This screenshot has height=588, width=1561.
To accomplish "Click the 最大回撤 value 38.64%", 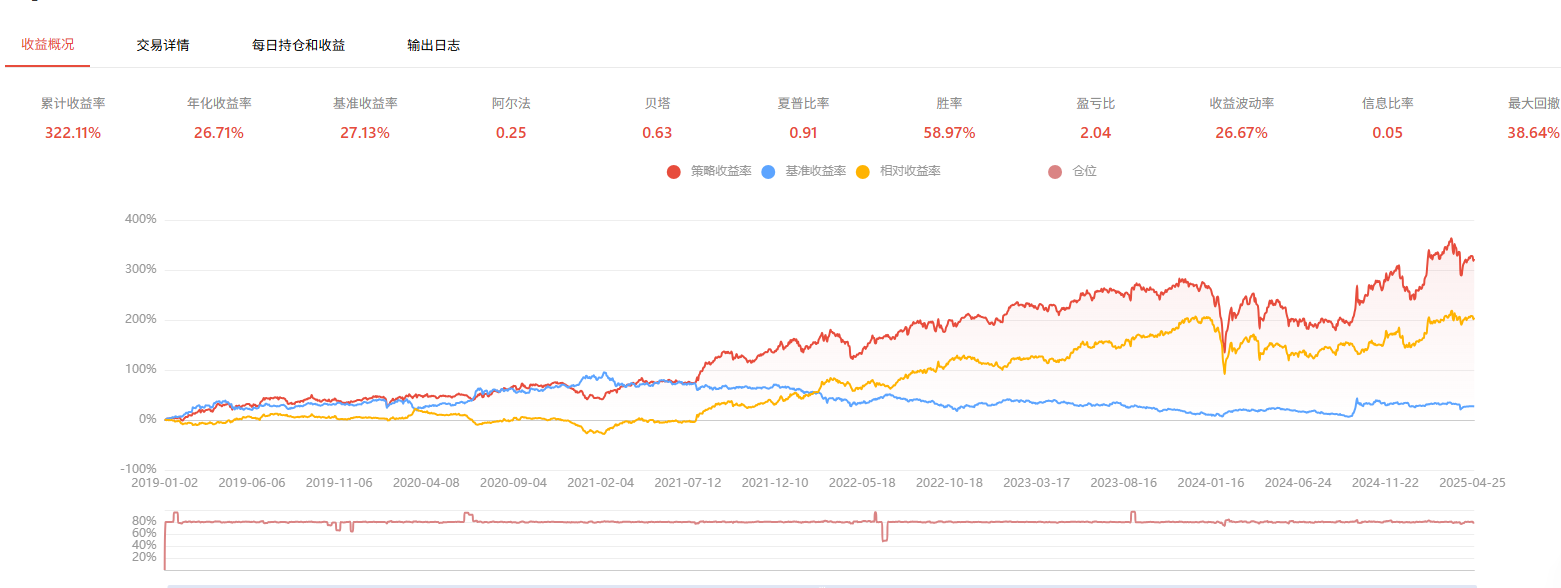I will pos(1533,133).
